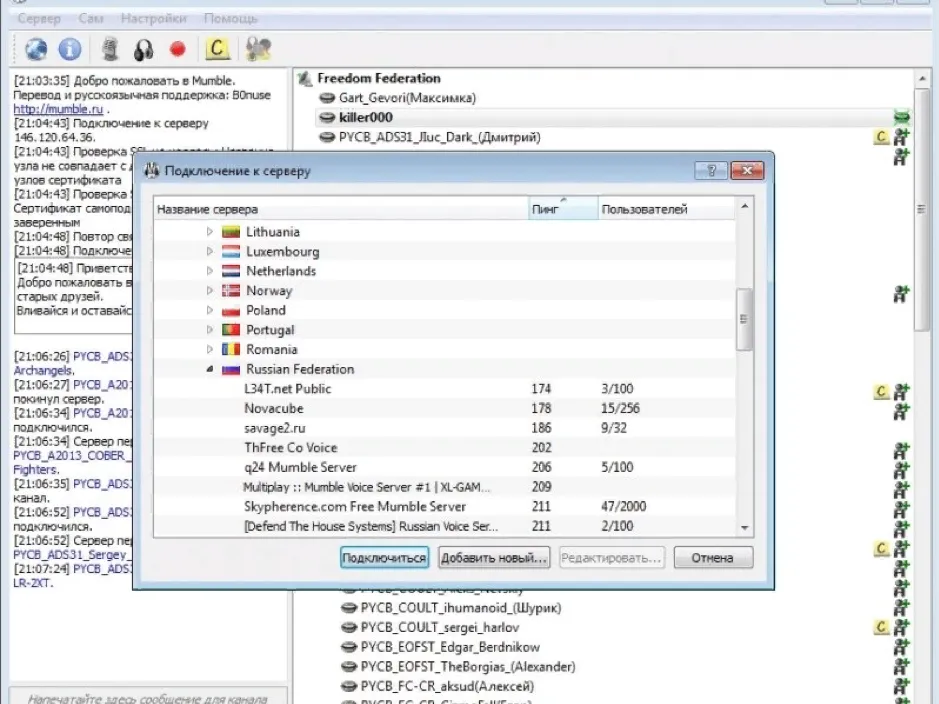The height and width of the screenshot is (704, 939).
Task: Start recording with the red circle icon
Action: tap(178, 48)
